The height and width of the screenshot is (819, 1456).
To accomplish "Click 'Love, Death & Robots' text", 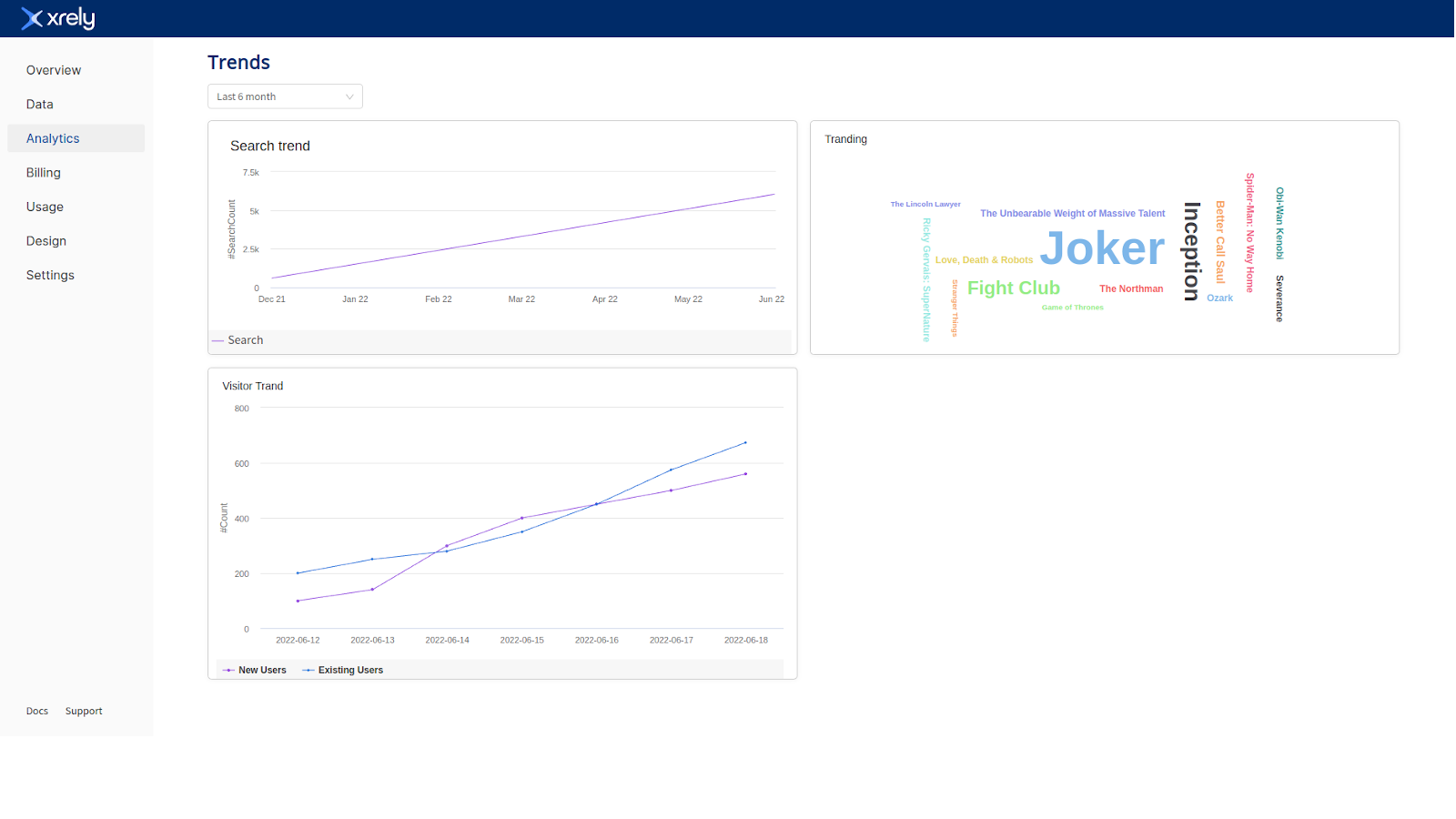I will coord(984,260).
